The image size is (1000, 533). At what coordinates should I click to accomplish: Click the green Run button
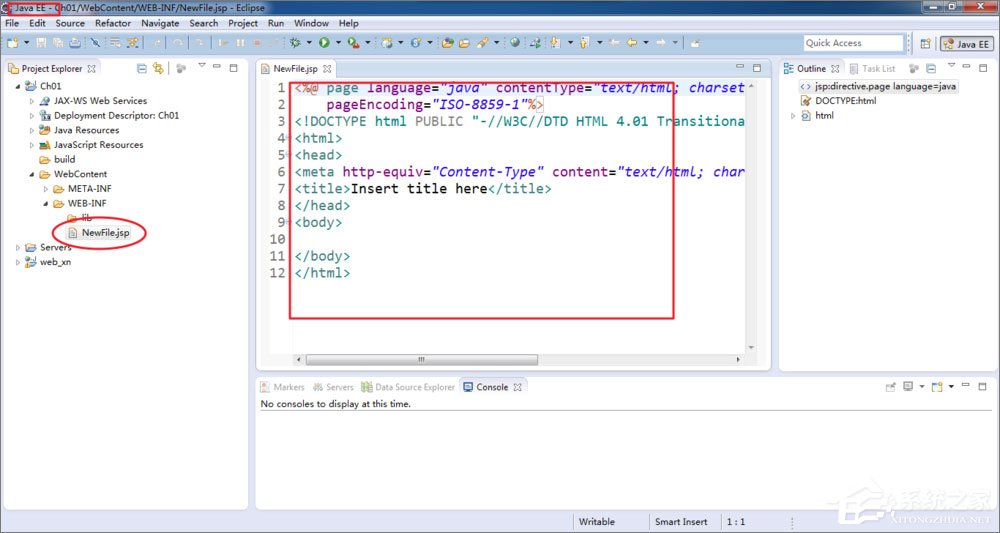(324, 43)
